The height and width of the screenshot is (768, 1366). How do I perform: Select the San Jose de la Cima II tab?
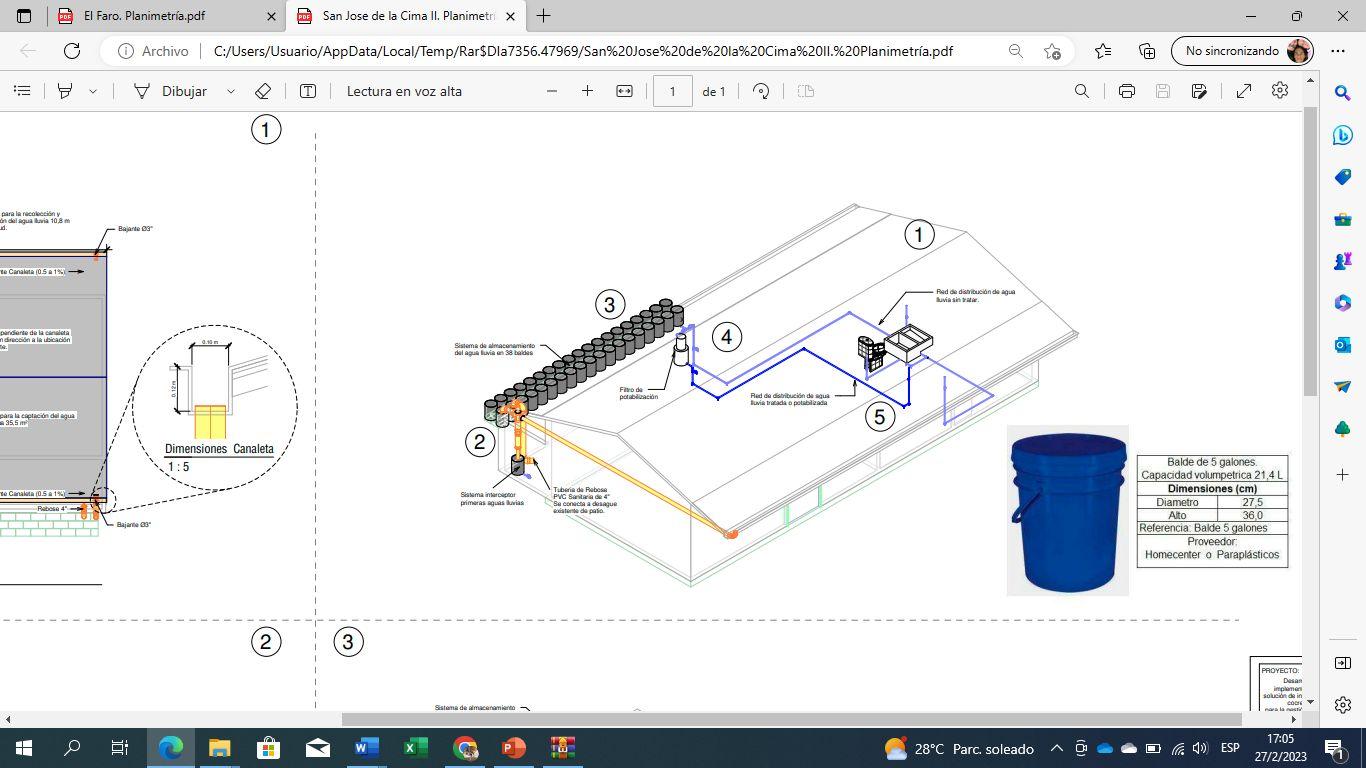coord(407,16)
